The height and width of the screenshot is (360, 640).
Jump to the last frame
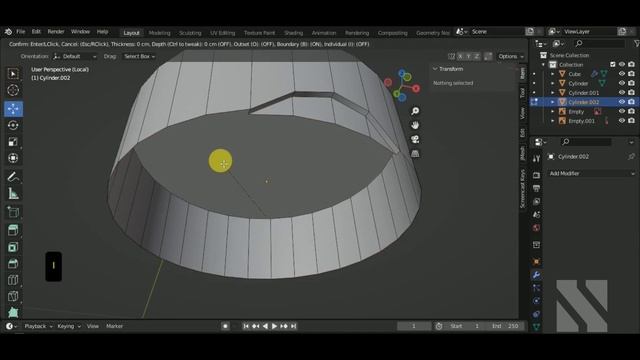[x=293, y=326]
